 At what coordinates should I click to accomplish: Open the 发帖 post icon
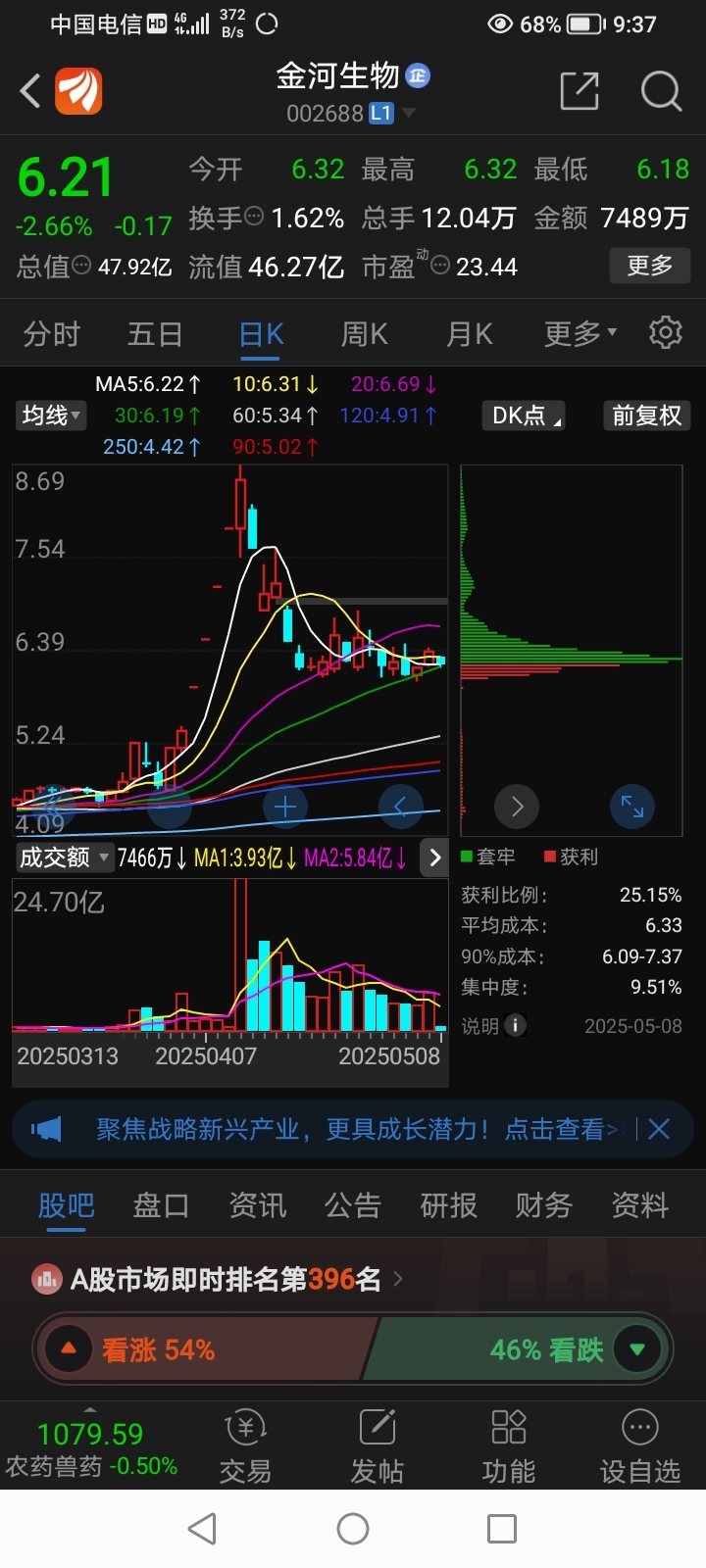tap(377, 1447)
